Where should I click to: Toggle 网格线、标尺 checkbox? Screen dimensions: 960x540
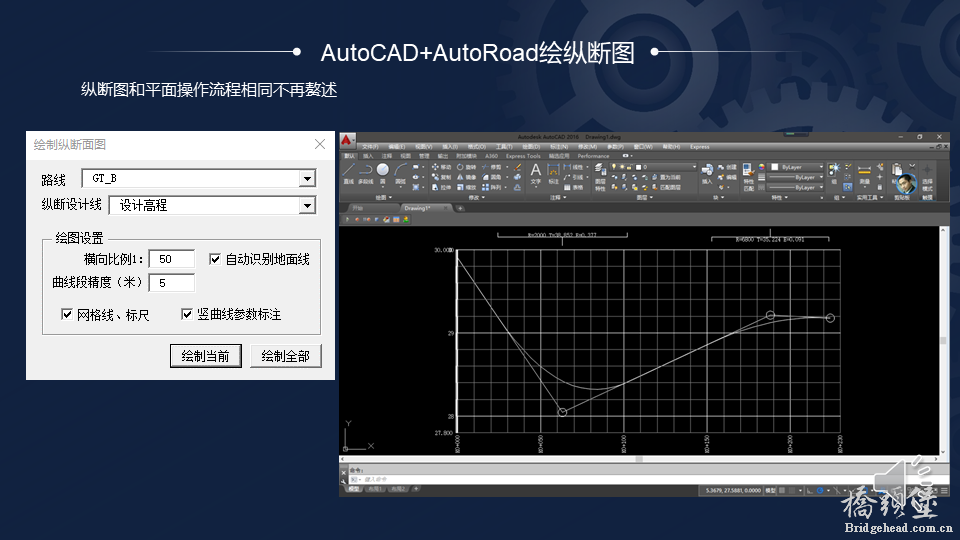[x=67, y=314]
